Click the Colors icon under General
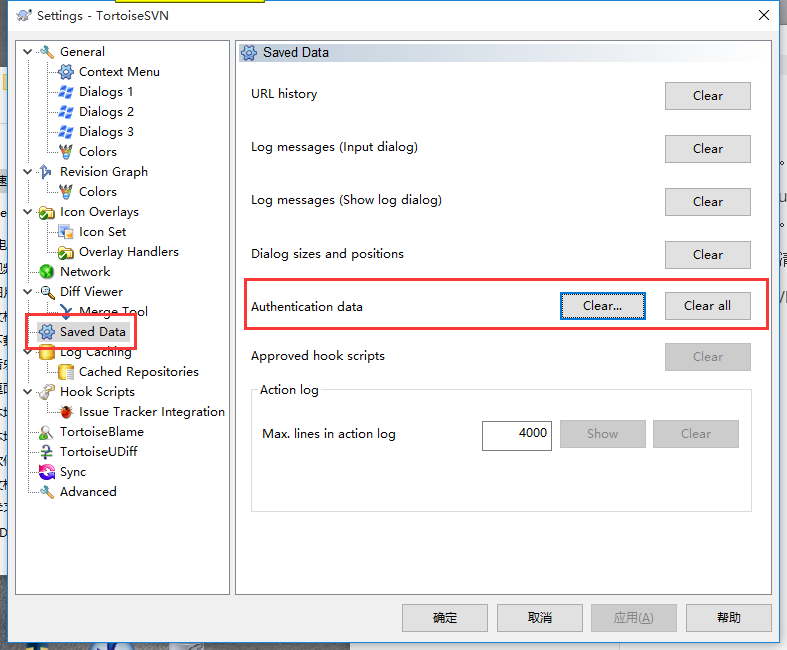The height and width of the screenshot is (650, 787). pos(66,152)
